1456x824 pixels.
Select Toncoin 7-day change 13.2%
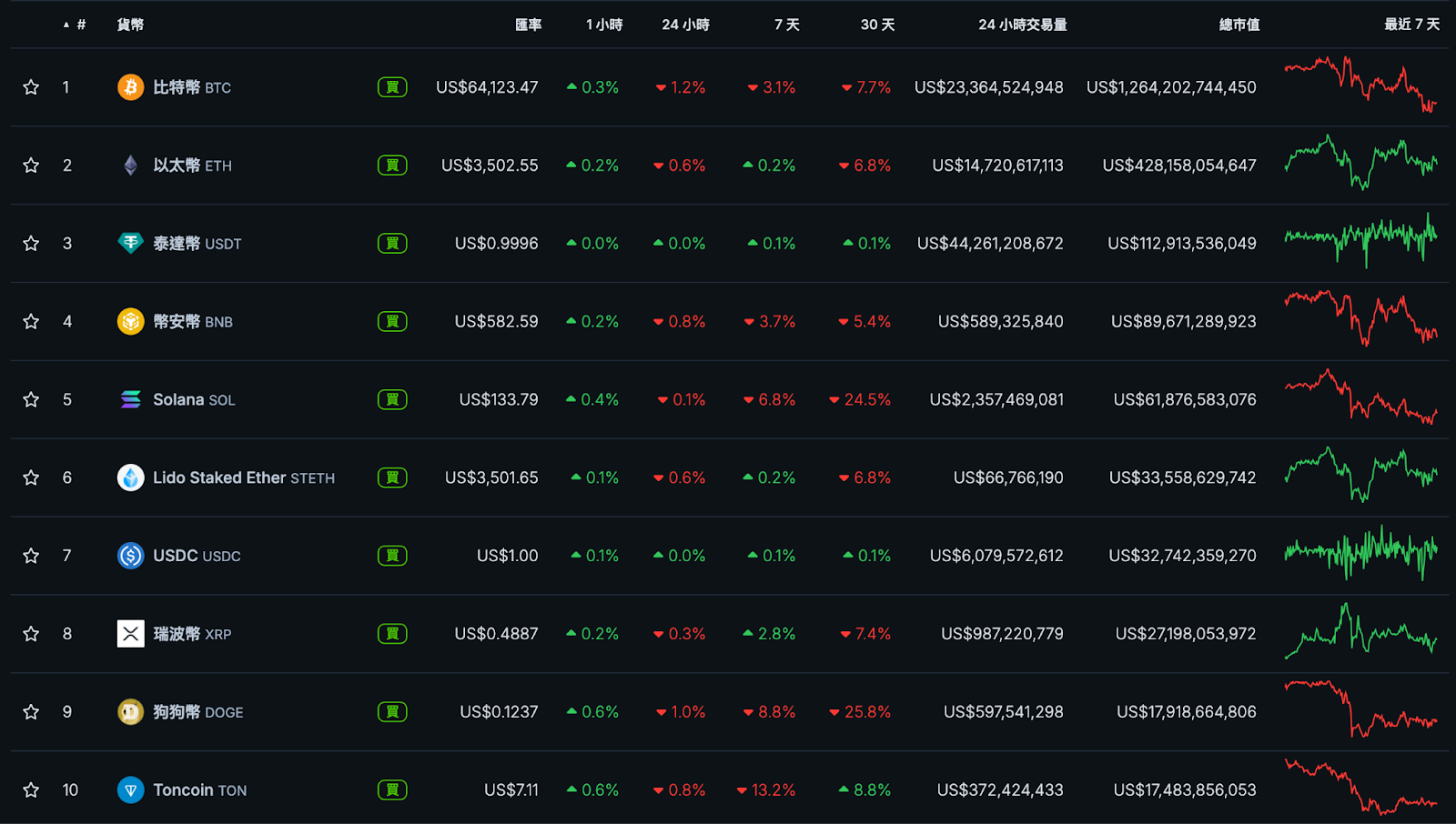click(x=766, y=790)
